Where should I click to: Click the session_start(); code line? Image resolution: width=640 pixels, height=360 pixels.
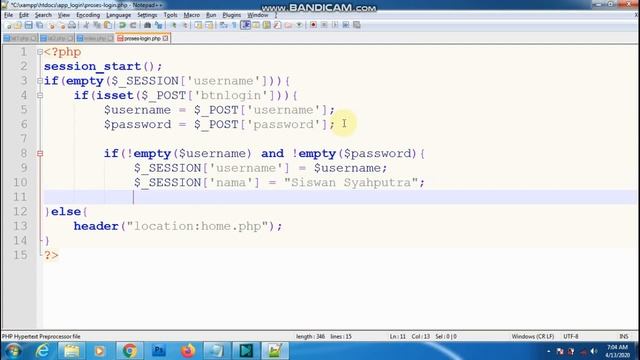click(x=103, y=67)
